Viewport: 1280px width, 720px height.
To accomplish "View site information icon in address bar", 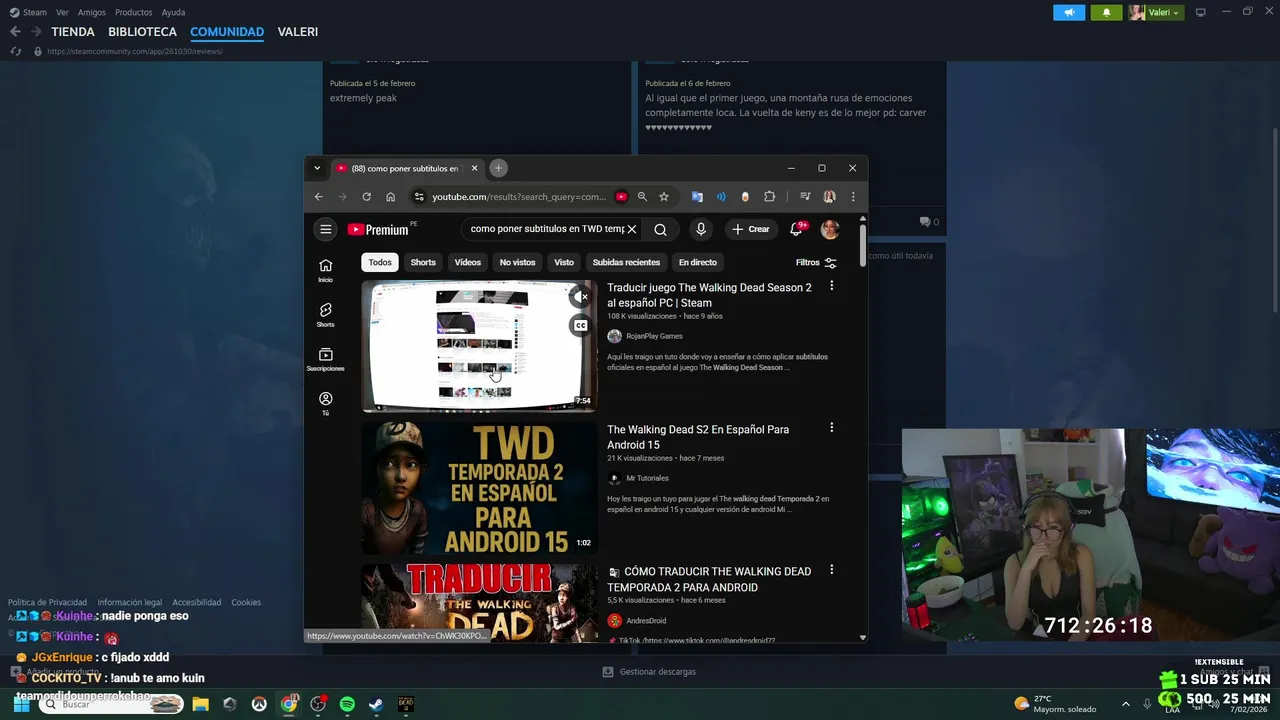I will 419,197.
